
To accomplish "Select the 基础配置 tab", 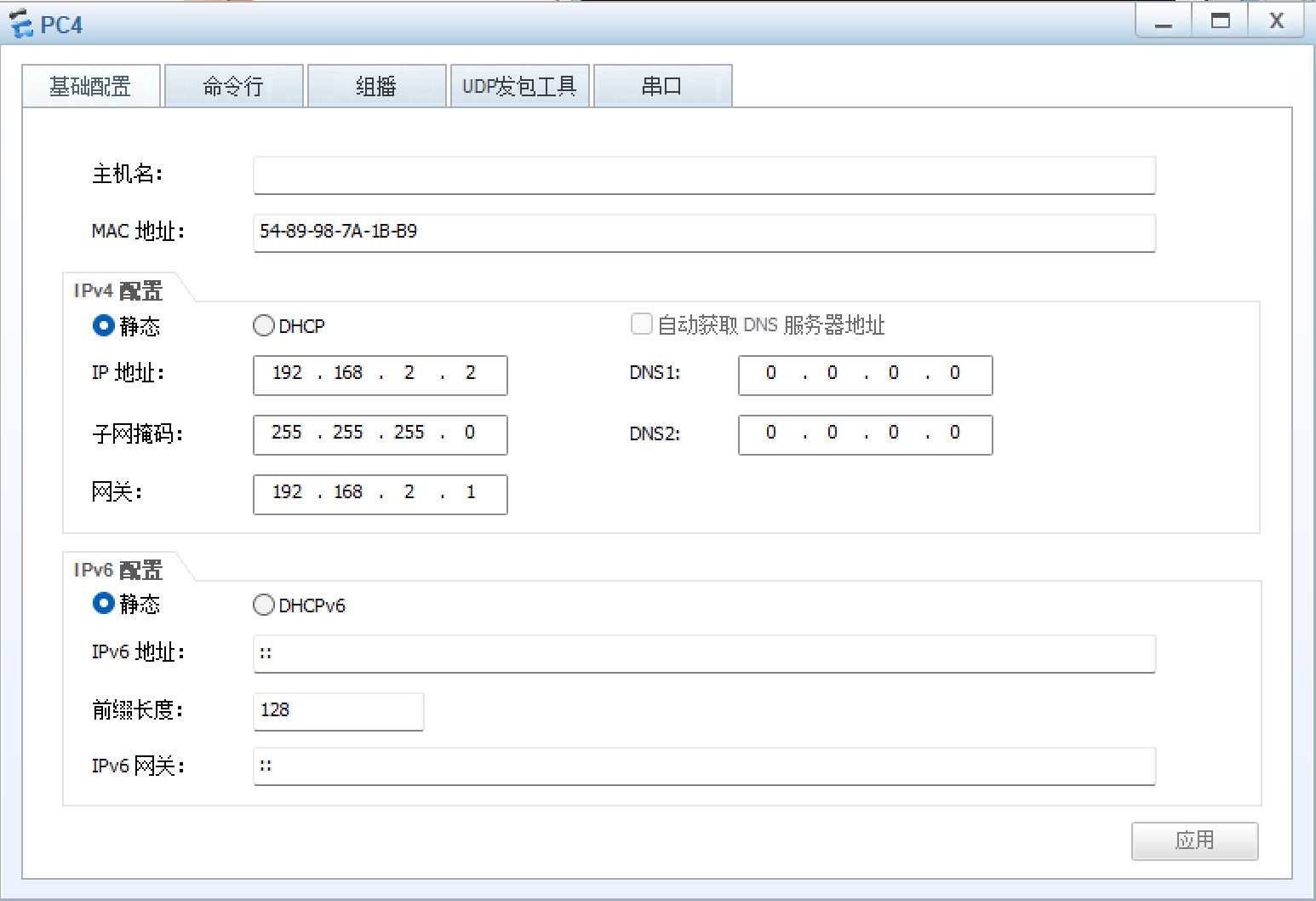I will pos(90,85).
